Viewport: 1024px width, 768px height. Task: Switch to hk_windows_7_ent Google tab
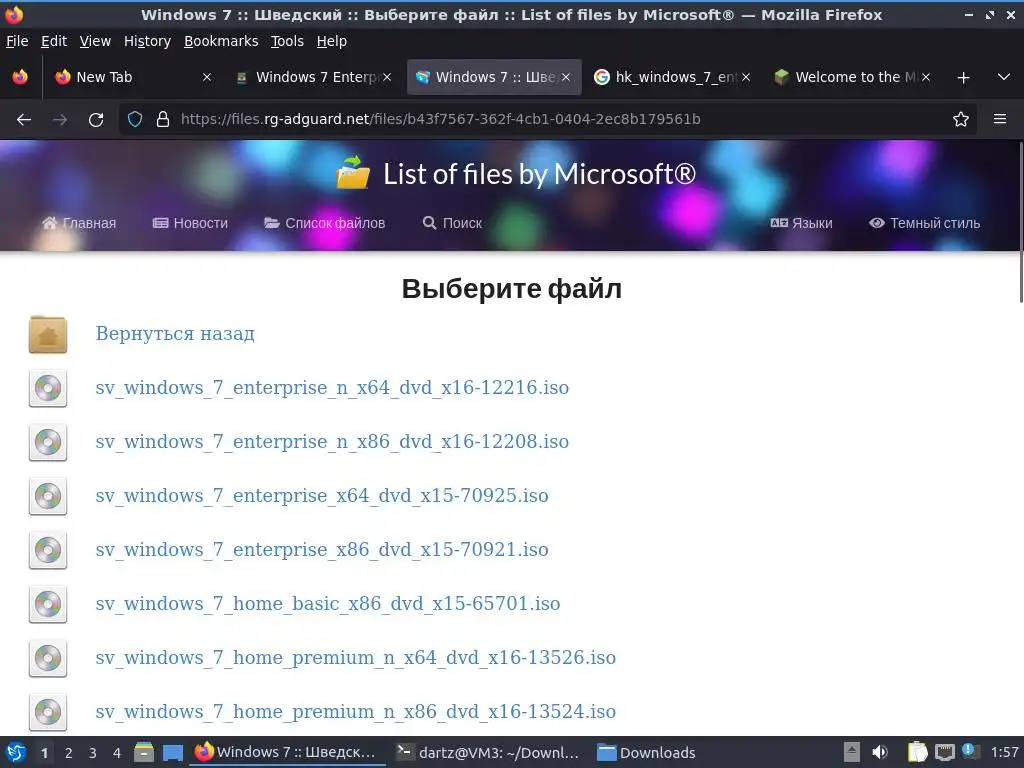point(672,77)
